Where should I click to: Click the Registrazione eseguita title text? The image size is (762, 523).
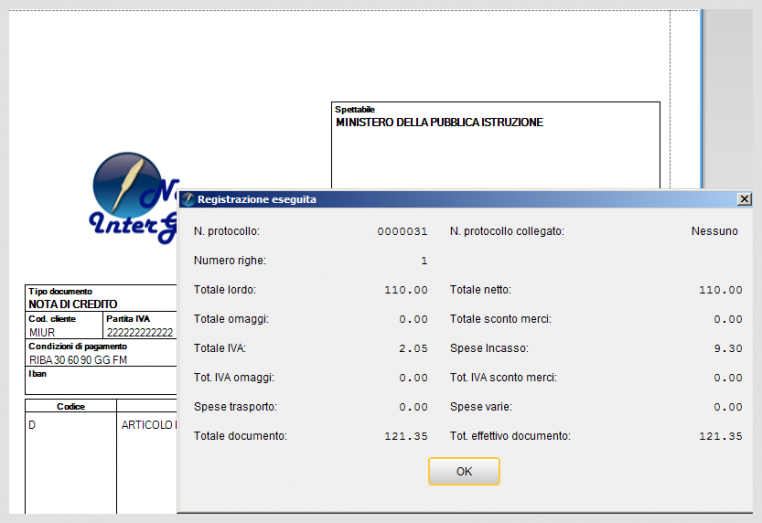(257, 199)
